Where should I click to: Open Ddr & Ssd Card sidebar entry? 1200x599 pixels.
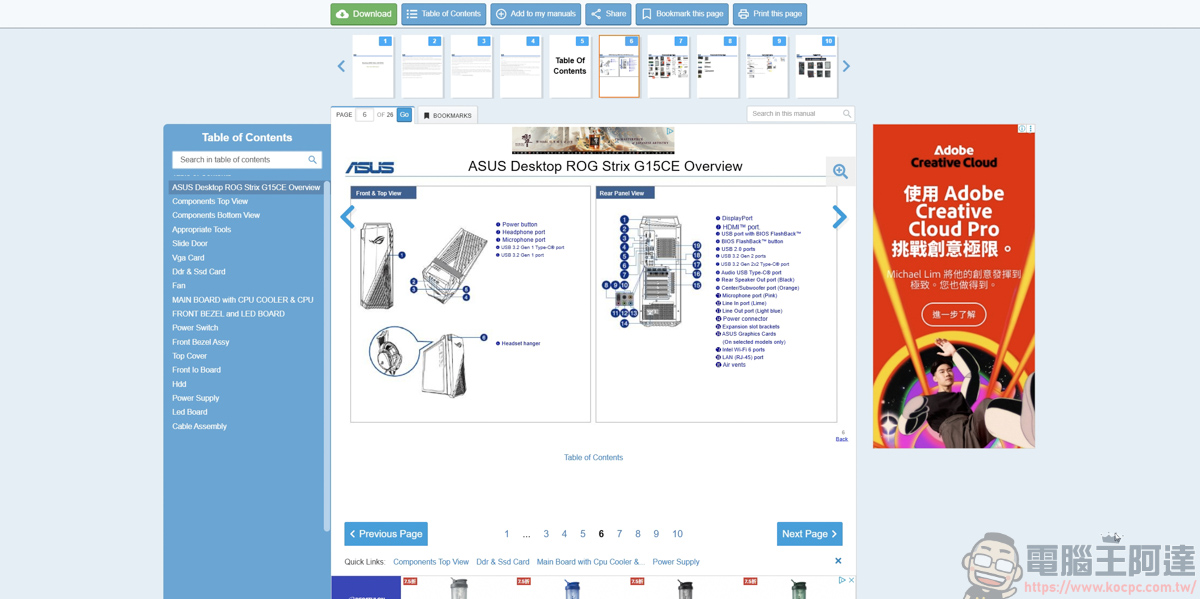coord(199,272)
